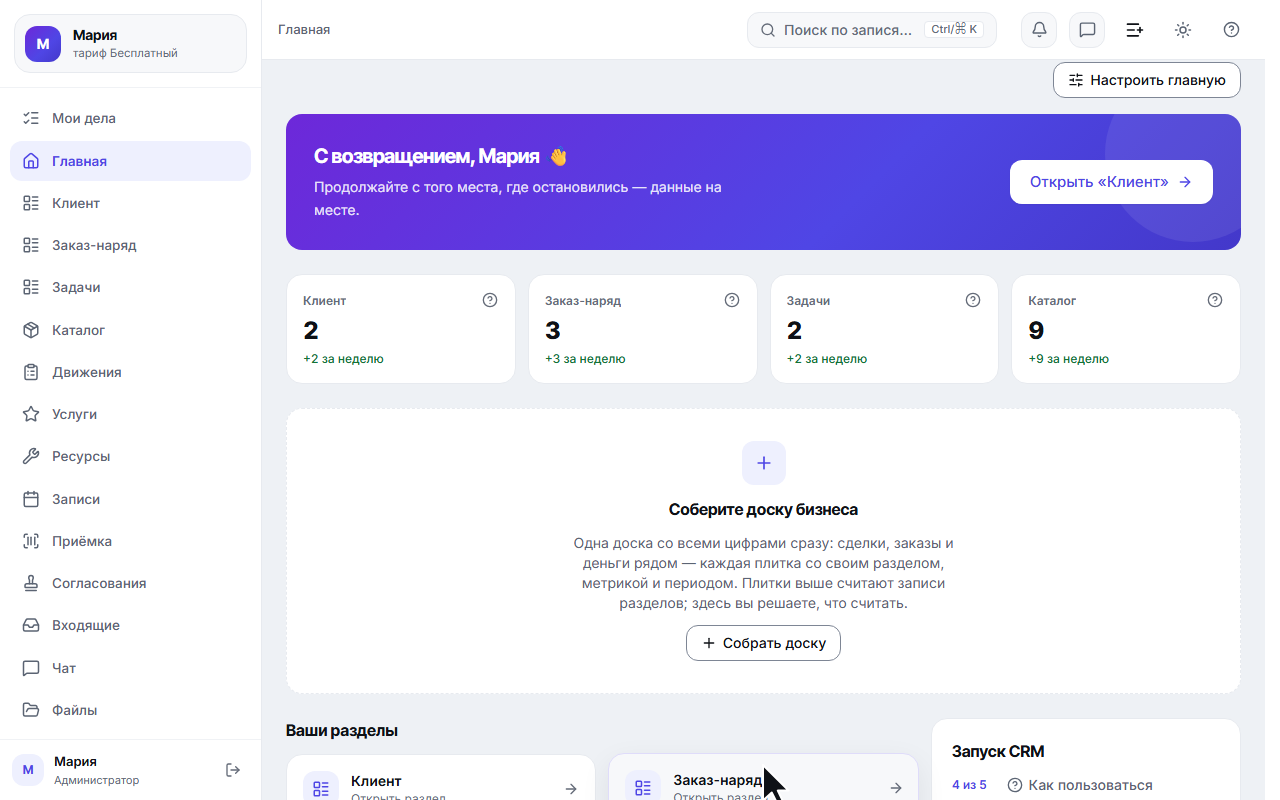The width and height of the screenshot is (1280, 800).
Task: Open notifications bell icon
Action: point(1039,30)
